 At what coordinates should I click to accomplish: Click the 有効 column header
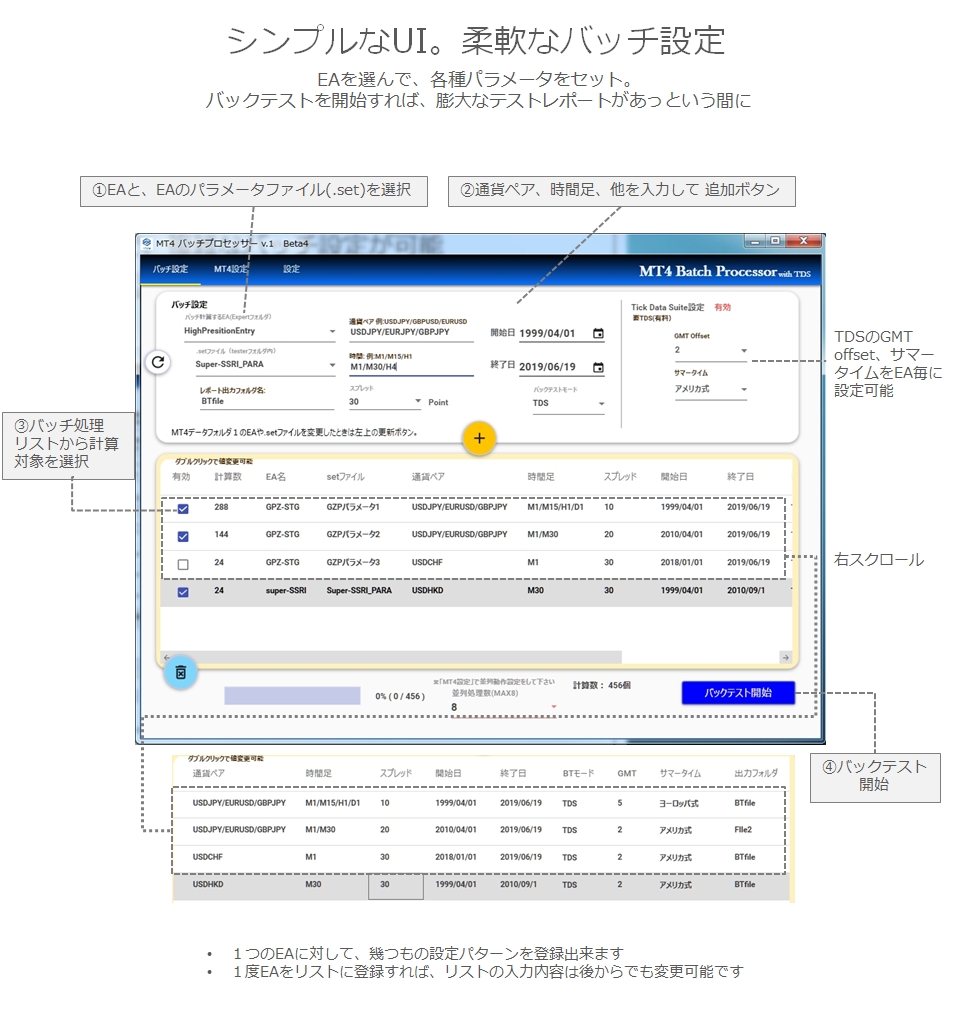(x=181, y=477)
